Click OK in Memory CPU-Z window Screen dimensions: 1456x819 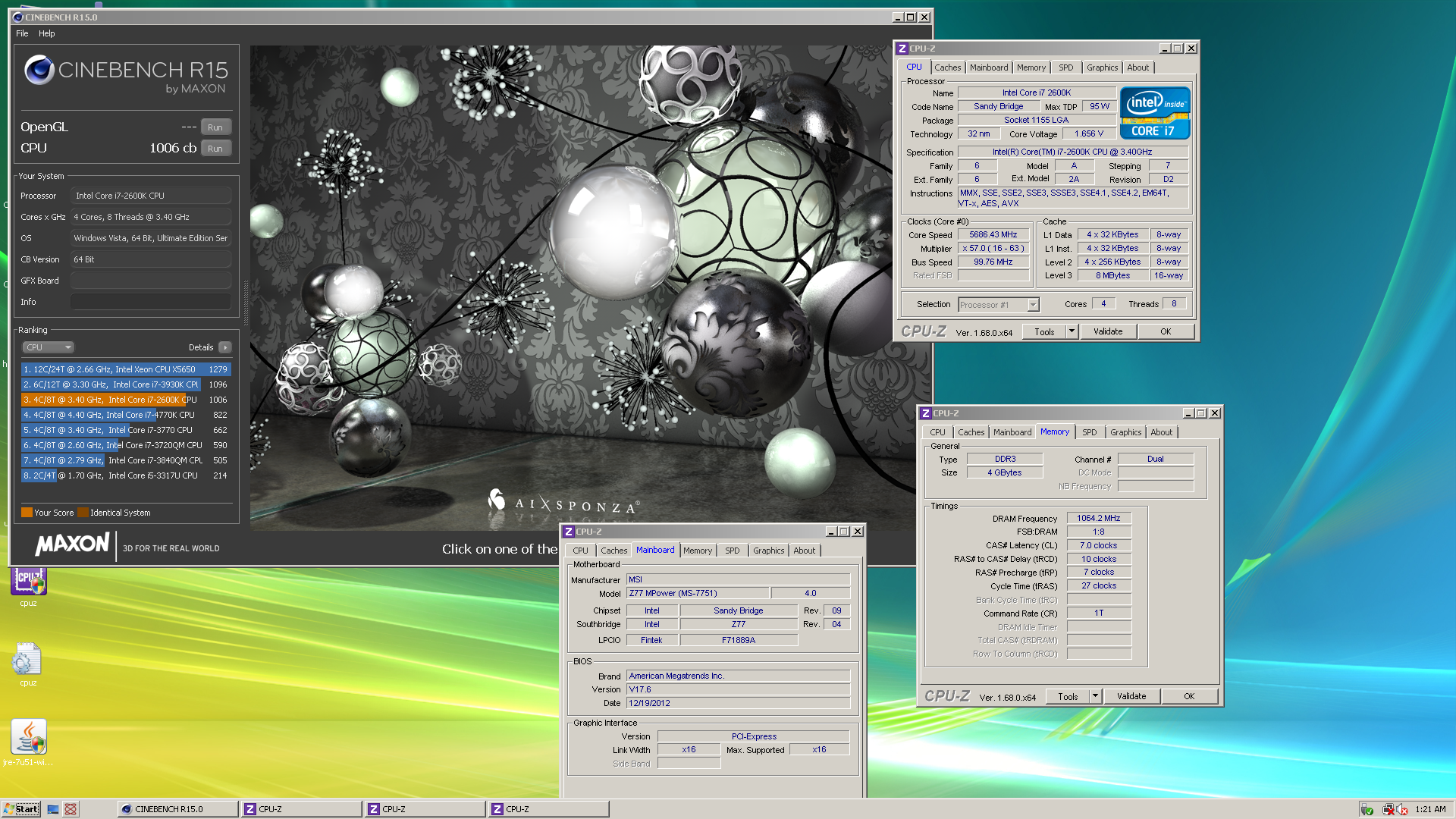point(1189,696)
